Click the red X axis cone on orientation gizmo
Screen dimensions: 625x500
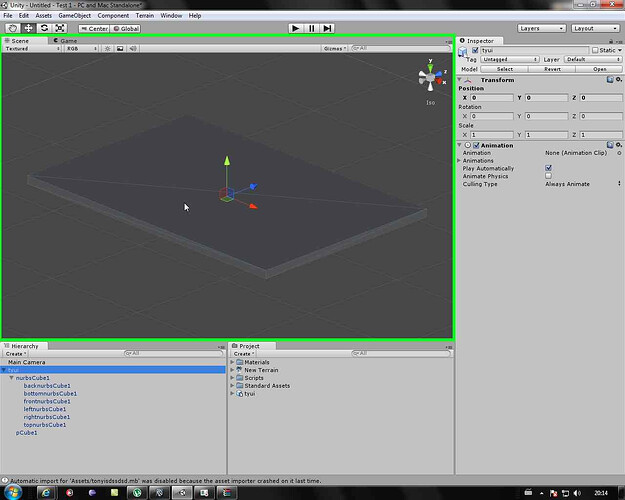click(x=439, y=81)
